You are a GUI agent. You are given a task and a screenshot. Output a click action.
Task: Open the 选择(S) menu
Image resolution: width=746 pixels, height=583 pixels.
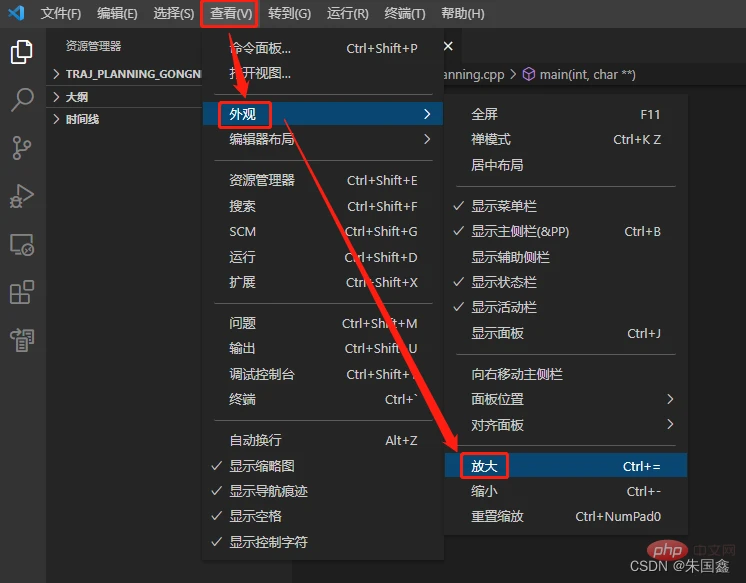174,13
